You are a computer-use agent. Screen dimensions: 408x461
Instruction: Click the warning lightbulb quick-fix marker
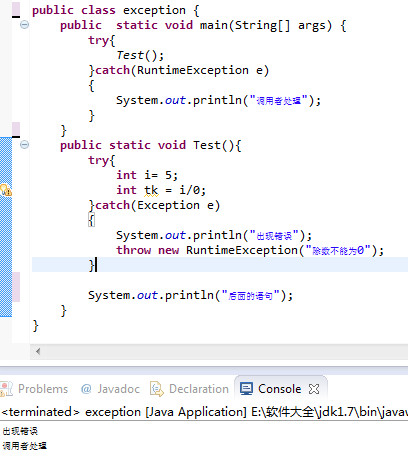6,190
